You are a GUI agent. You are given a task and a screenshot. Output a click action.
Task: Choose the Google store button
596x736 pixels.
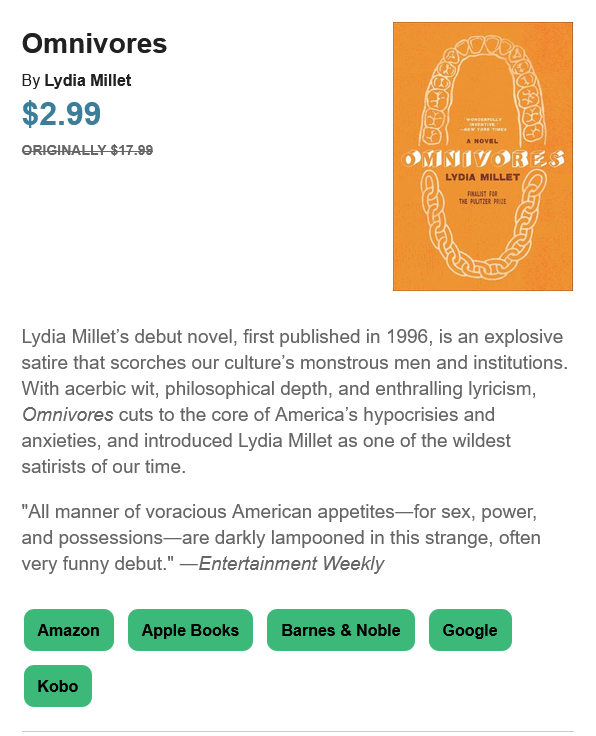pos(470,630)
